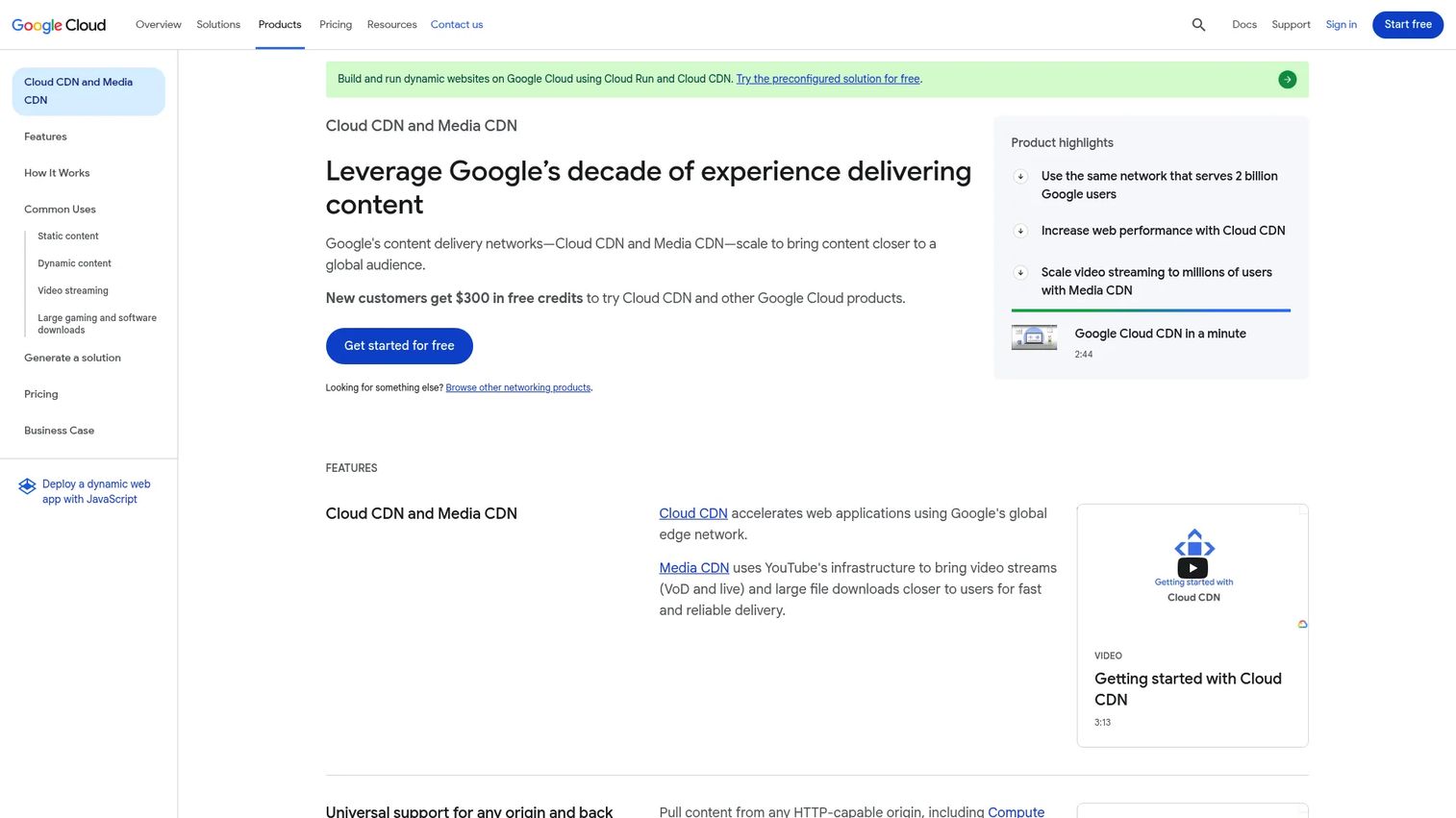Viewport: 1456px width, 818px height.
Task: Follow the Media CDN link in features text
Action: (694, 568)
